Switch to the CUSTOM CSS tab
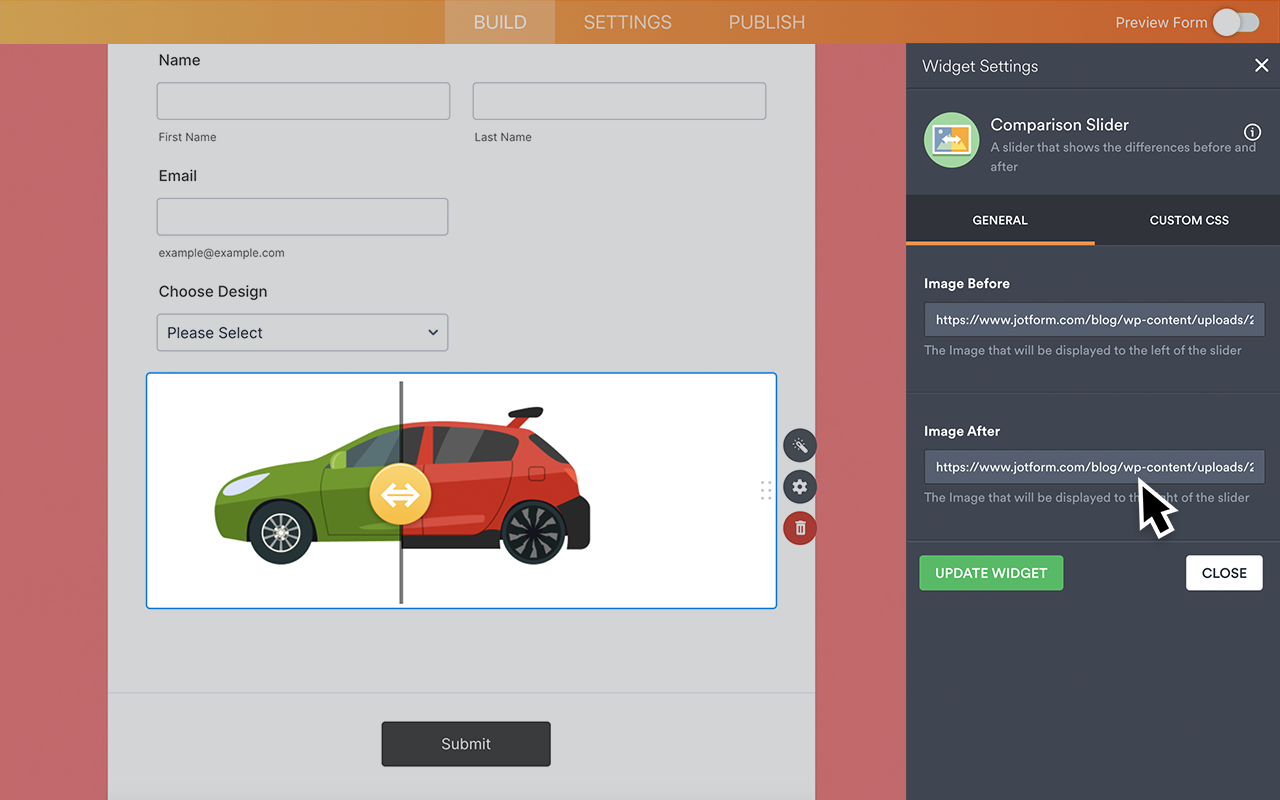 pyautogui.click(x=1188, y=220)
